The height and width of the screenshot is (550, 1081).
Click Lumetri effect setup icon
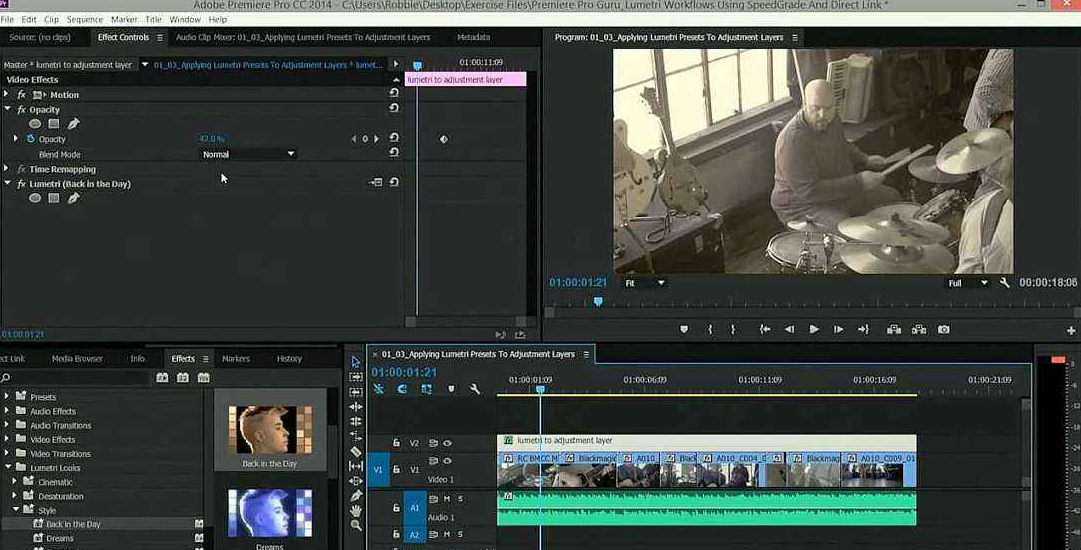tap(376, 183)
